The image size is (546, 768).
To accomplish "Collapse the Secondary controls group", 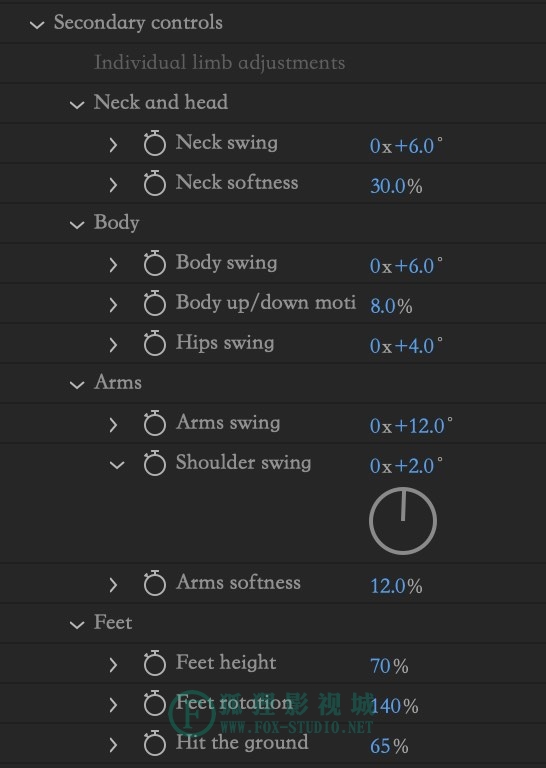I will 37,24.
